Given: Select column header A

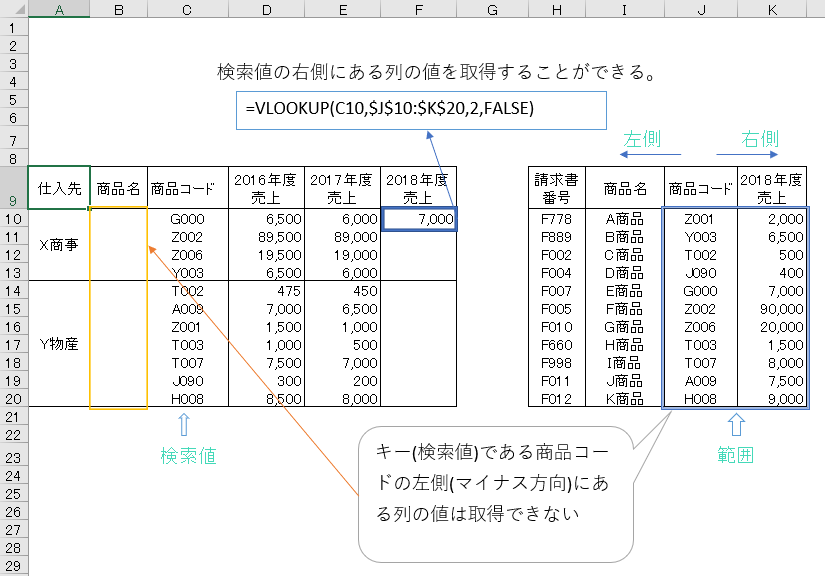Looking at the screenshot, I should coord(59,9).
